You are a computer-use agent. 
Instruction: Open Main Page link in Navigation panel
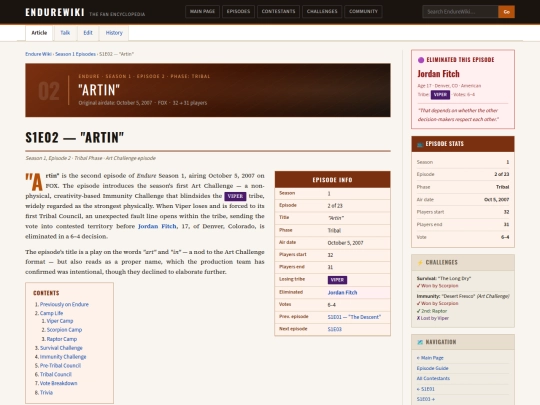tap(430, 358)
